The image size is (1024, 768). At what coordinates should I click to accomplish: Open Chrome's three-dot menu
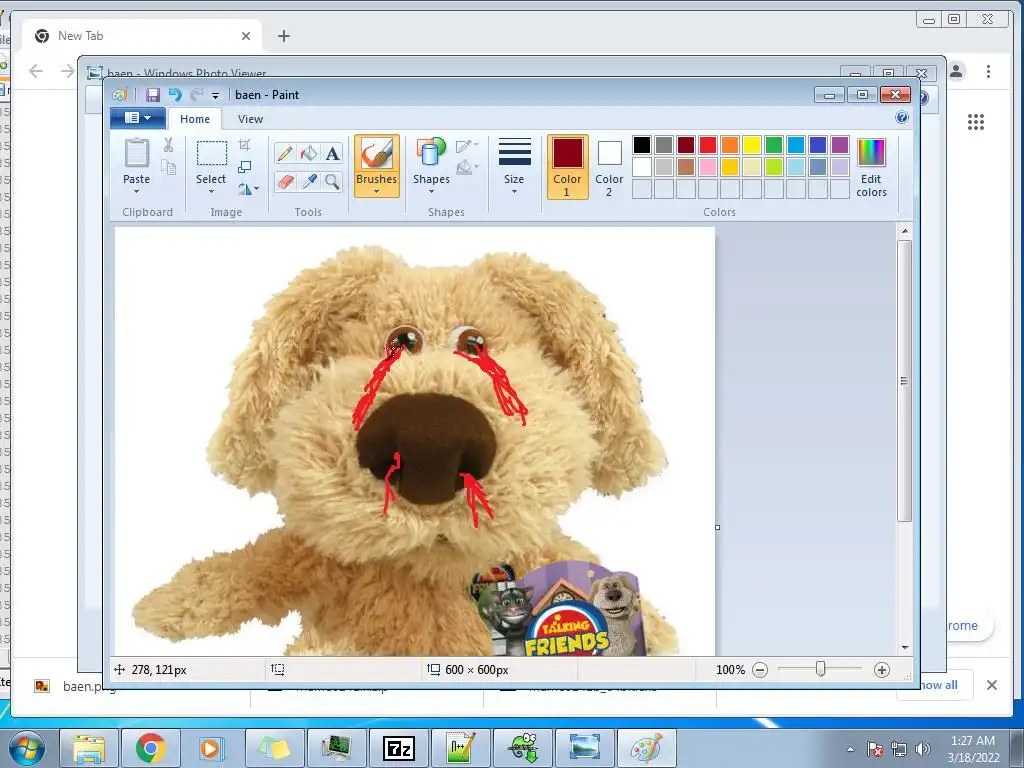(x=988, y=71)
